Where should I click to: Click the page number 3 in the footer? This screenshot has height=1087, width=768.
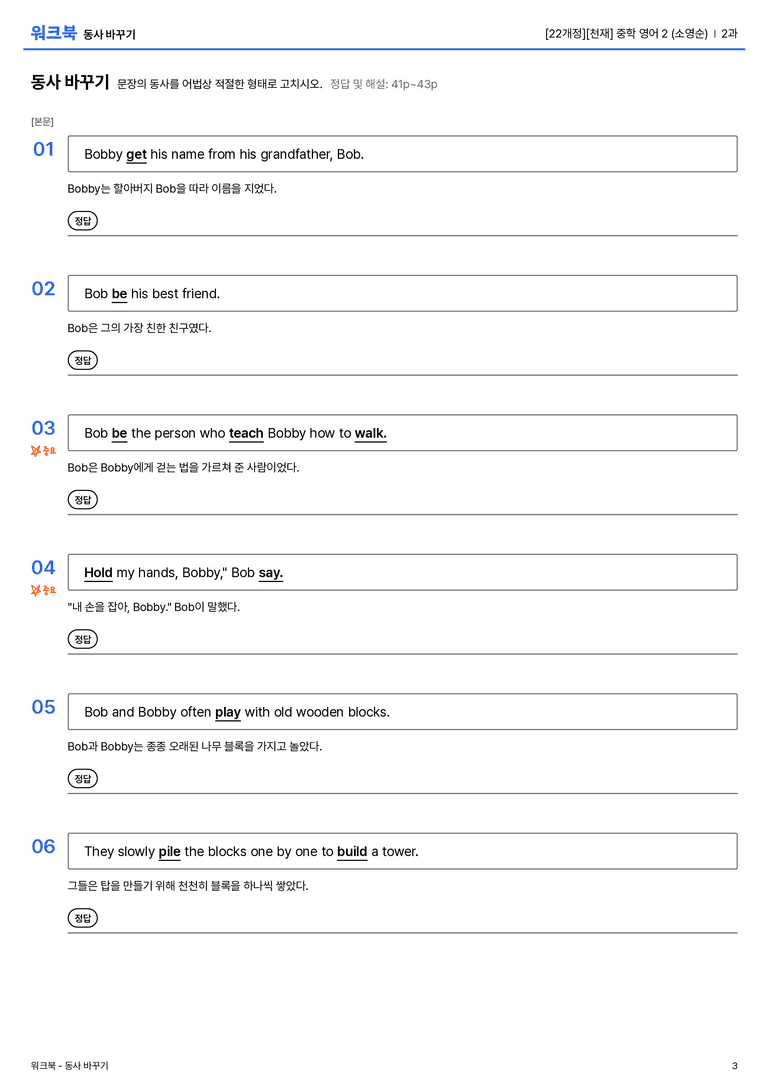(x=735, y=1066)
